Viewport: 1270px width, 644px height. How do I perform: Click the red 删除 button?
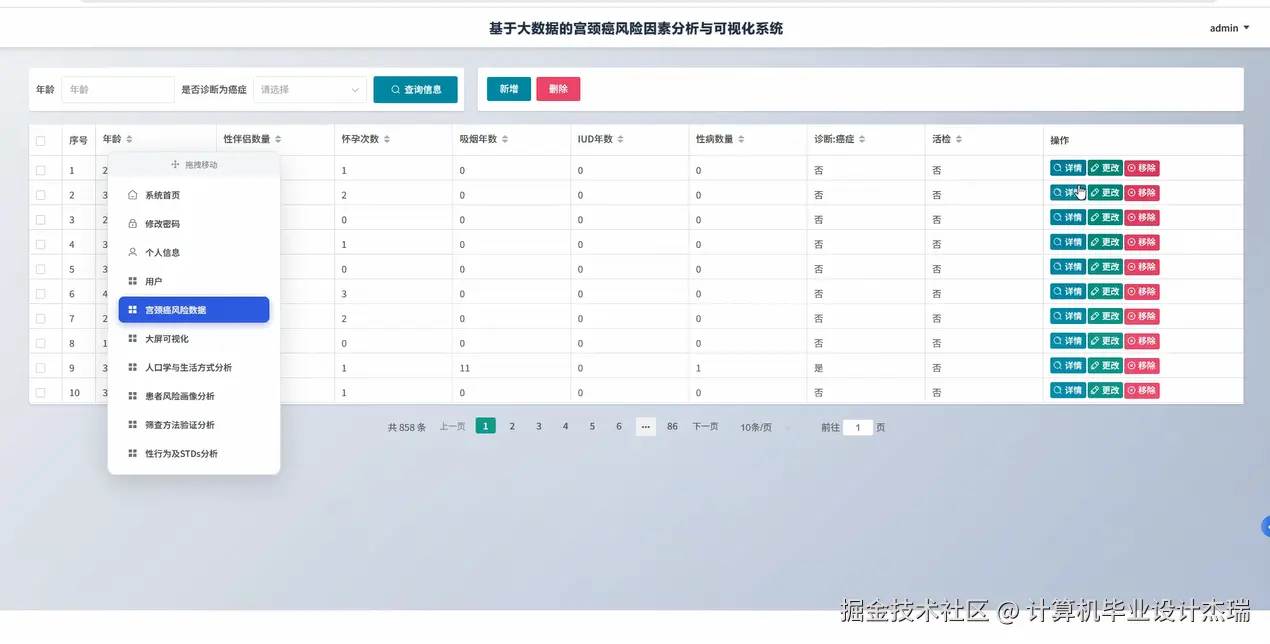click(x=558, y=89)
